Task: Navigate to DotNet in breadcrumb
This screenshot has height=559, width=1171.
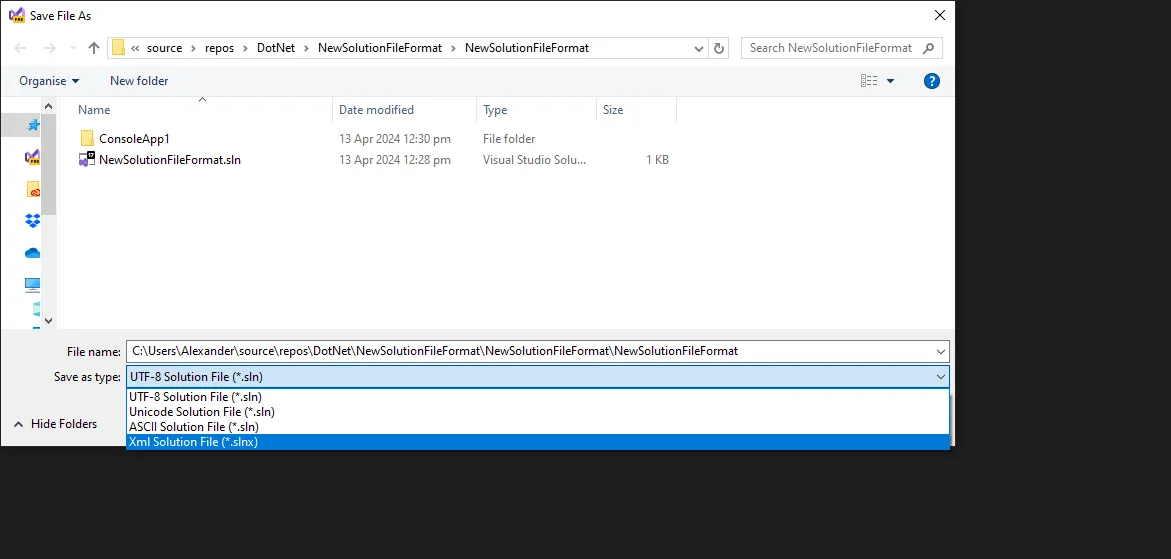Action: tap(276, 48)
